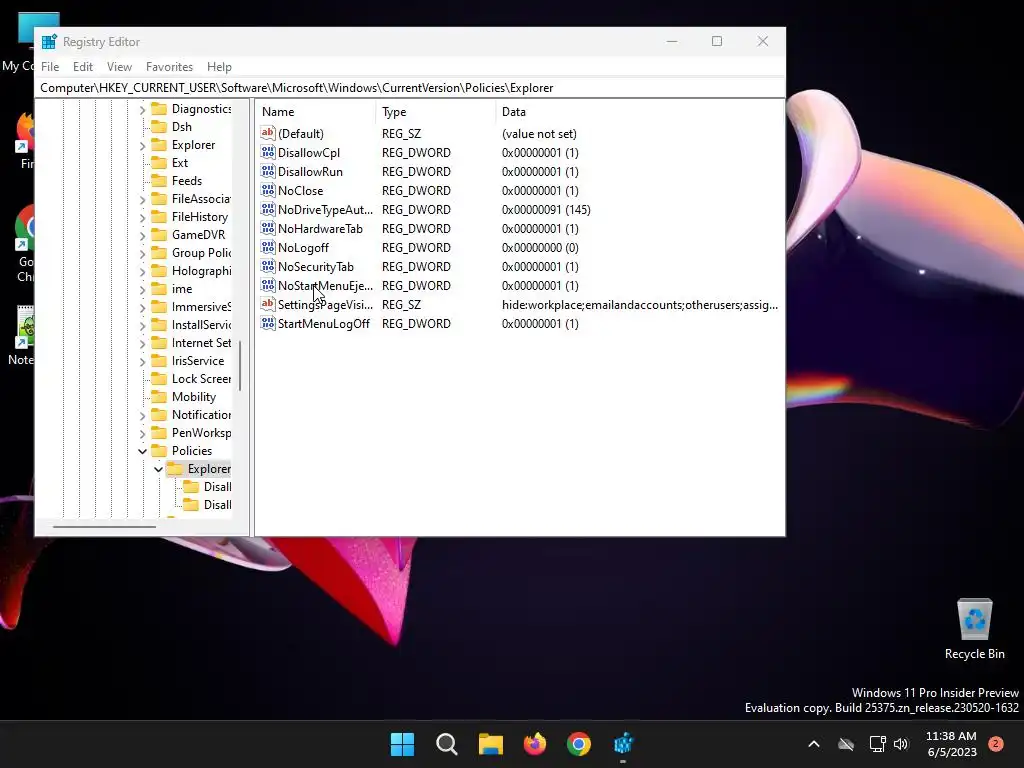This screenshot has height=768, width=1024.
Task: Click the network icon in system tray
Action: 877,744
